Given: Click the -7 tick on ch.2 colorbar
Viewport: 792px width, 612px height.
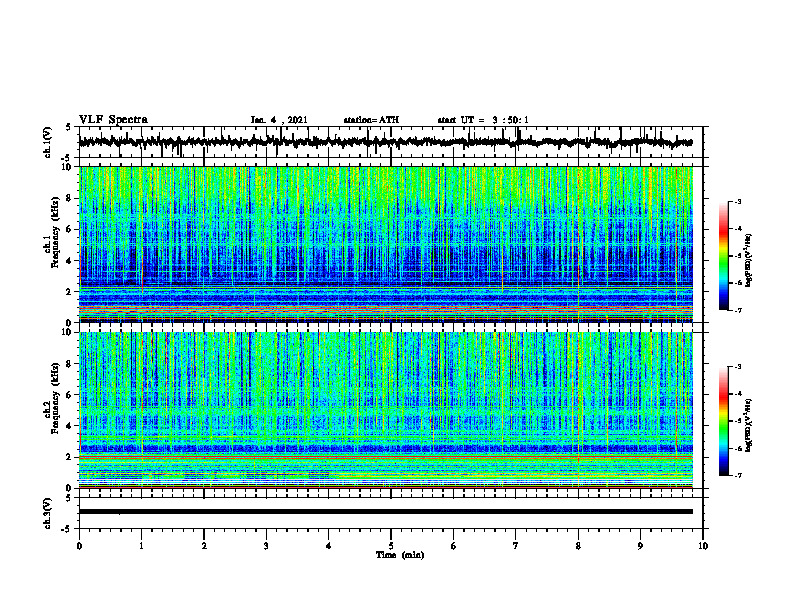Looking at the screenshot, I should click(737, 475).
